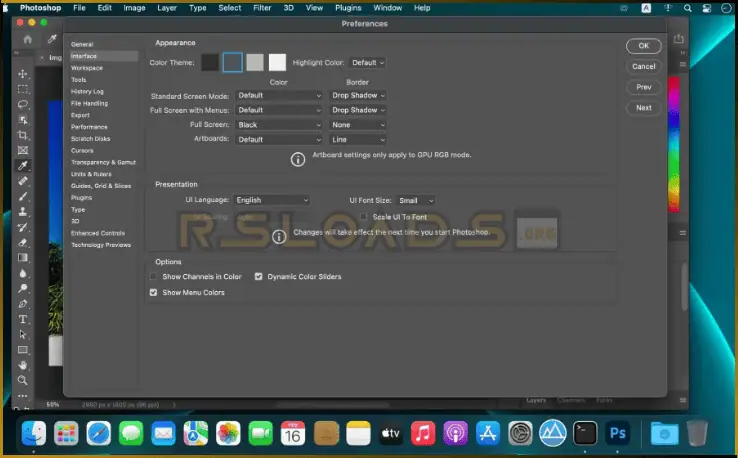Open Full Screen with Menus color dropdown
Viewport: 738px width, 458px height.
279,110
